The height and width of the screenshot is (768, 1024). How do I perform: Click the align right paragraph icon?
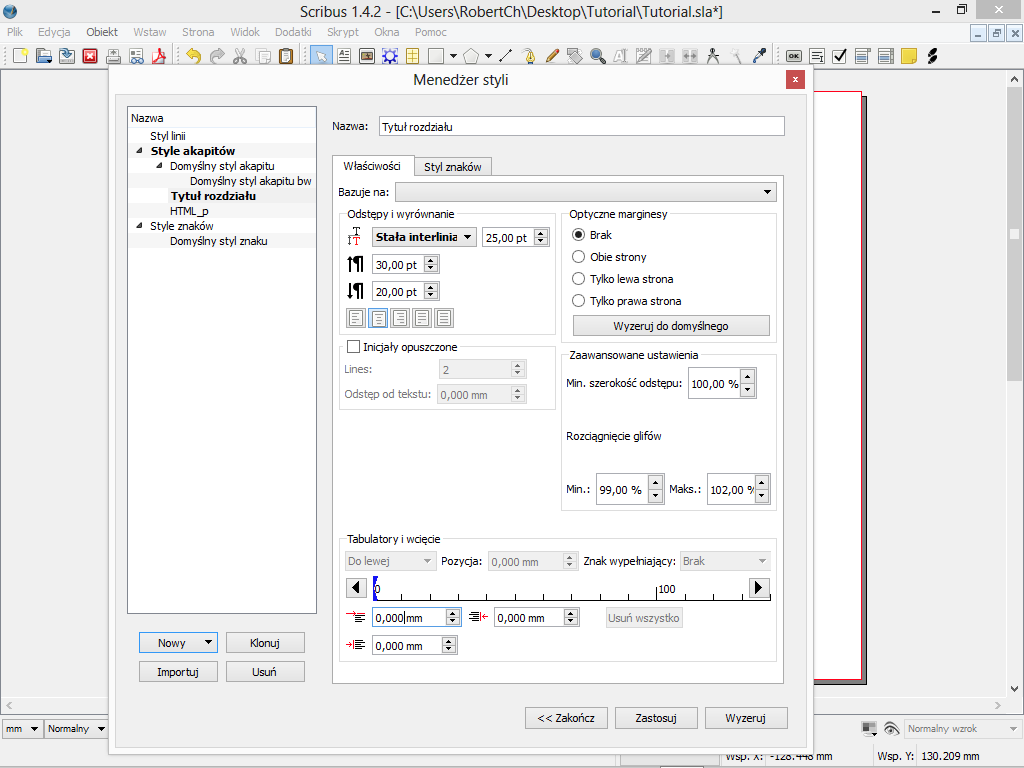tap(400, 318)
